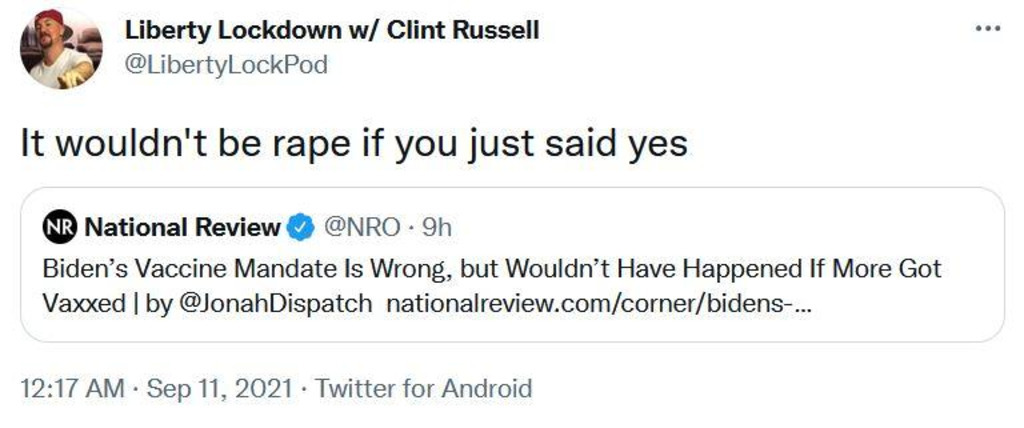This screenshot has height=428, width=1024.
Task: Select the tweet text about saying yes
Action: [355, 144]
